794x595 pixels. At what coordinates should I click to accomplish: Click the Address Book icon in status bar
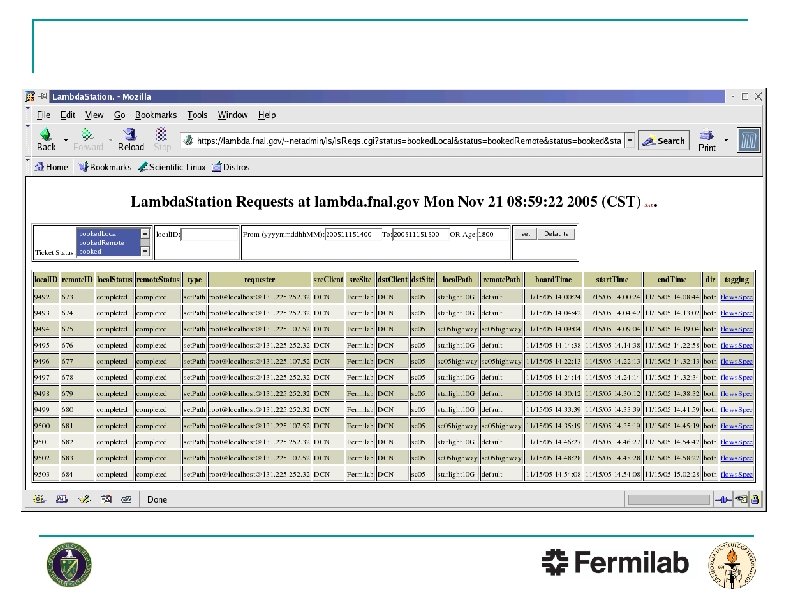[x=106, y=499]
